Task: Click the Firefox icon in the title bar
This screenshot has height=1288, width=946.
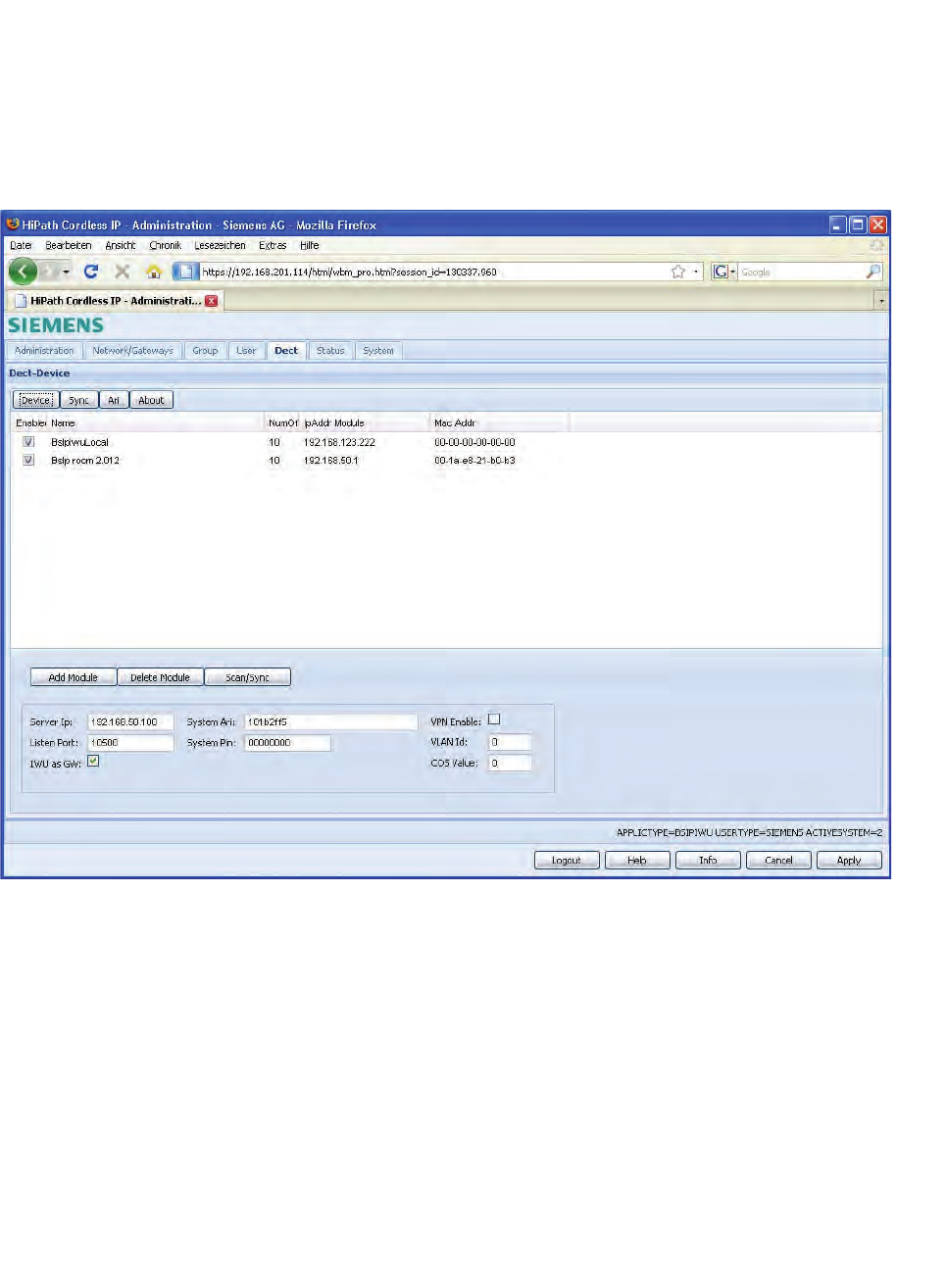Action: coord(13,224)
